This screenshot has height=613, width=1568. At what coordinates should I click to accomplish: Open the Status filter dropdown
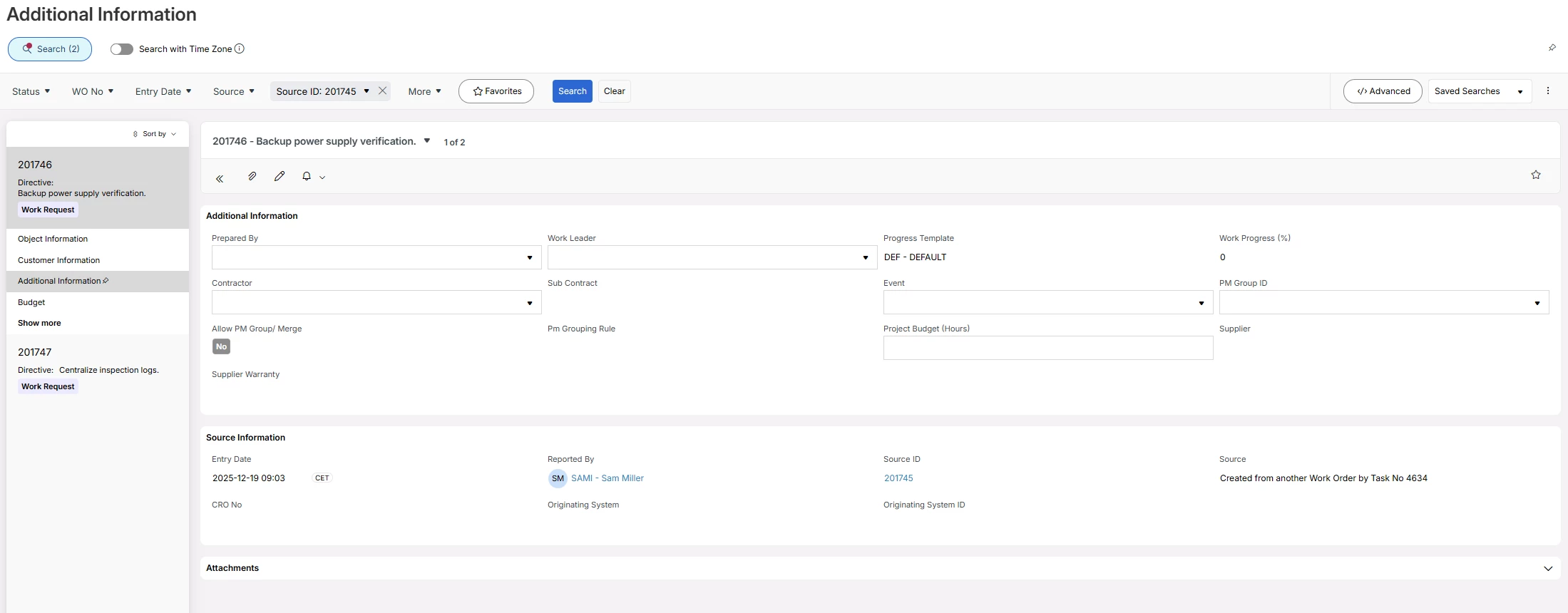pos(31,91)
